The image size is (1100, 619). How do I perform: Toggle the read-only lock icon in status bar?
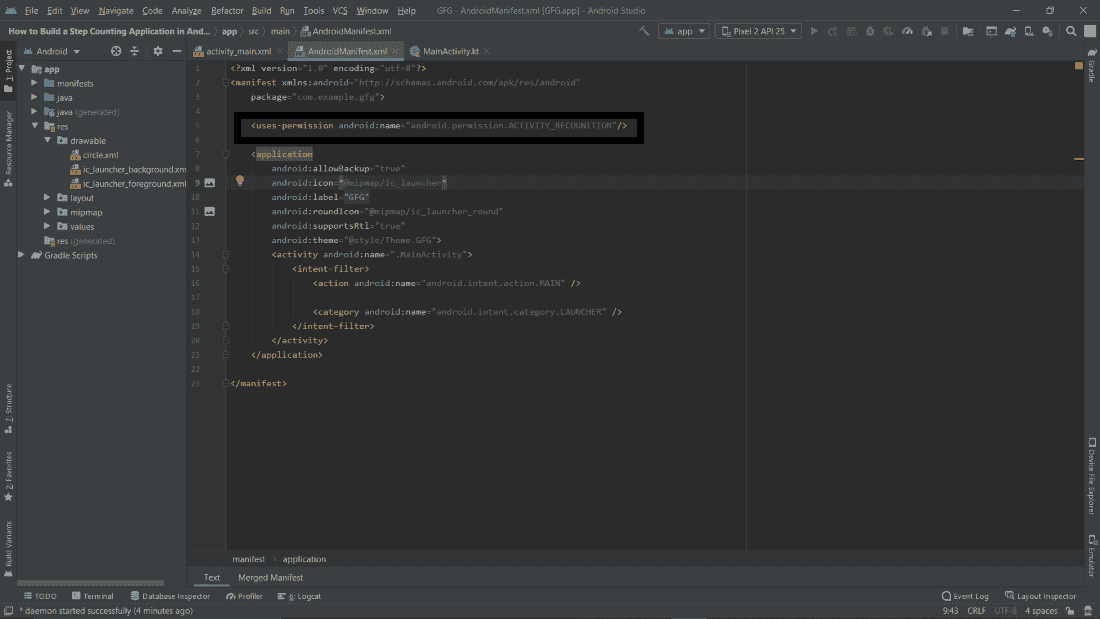(1071, 610)
